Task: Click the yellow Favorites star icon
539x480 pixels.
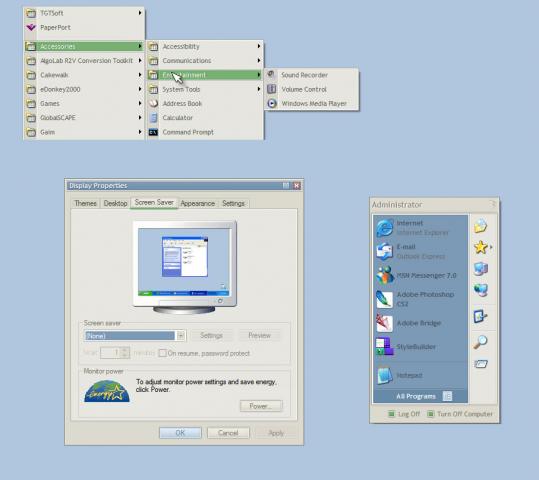Action: (x=481, y=247)
